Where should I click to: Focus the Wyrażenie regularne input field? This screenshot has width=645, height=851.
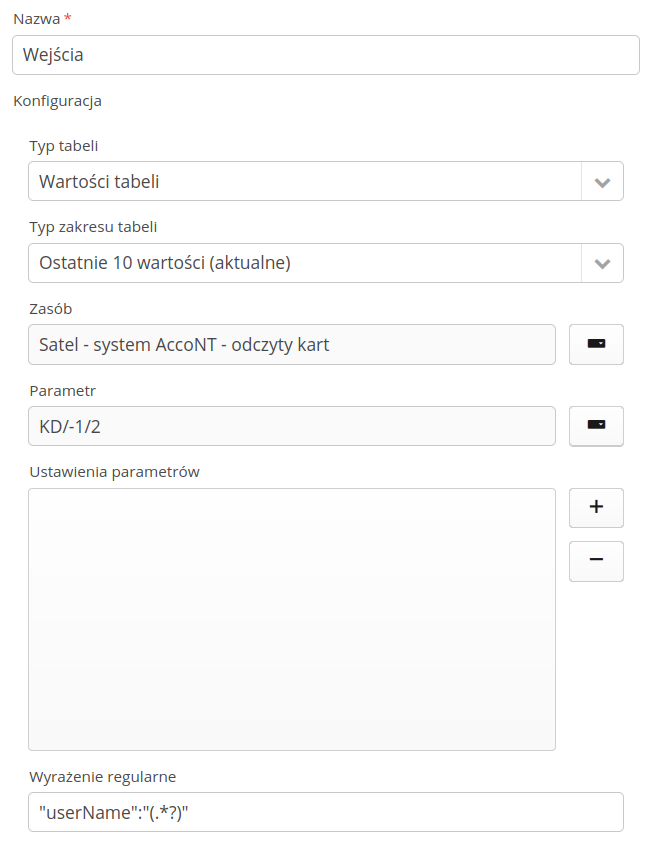(325, 812)
